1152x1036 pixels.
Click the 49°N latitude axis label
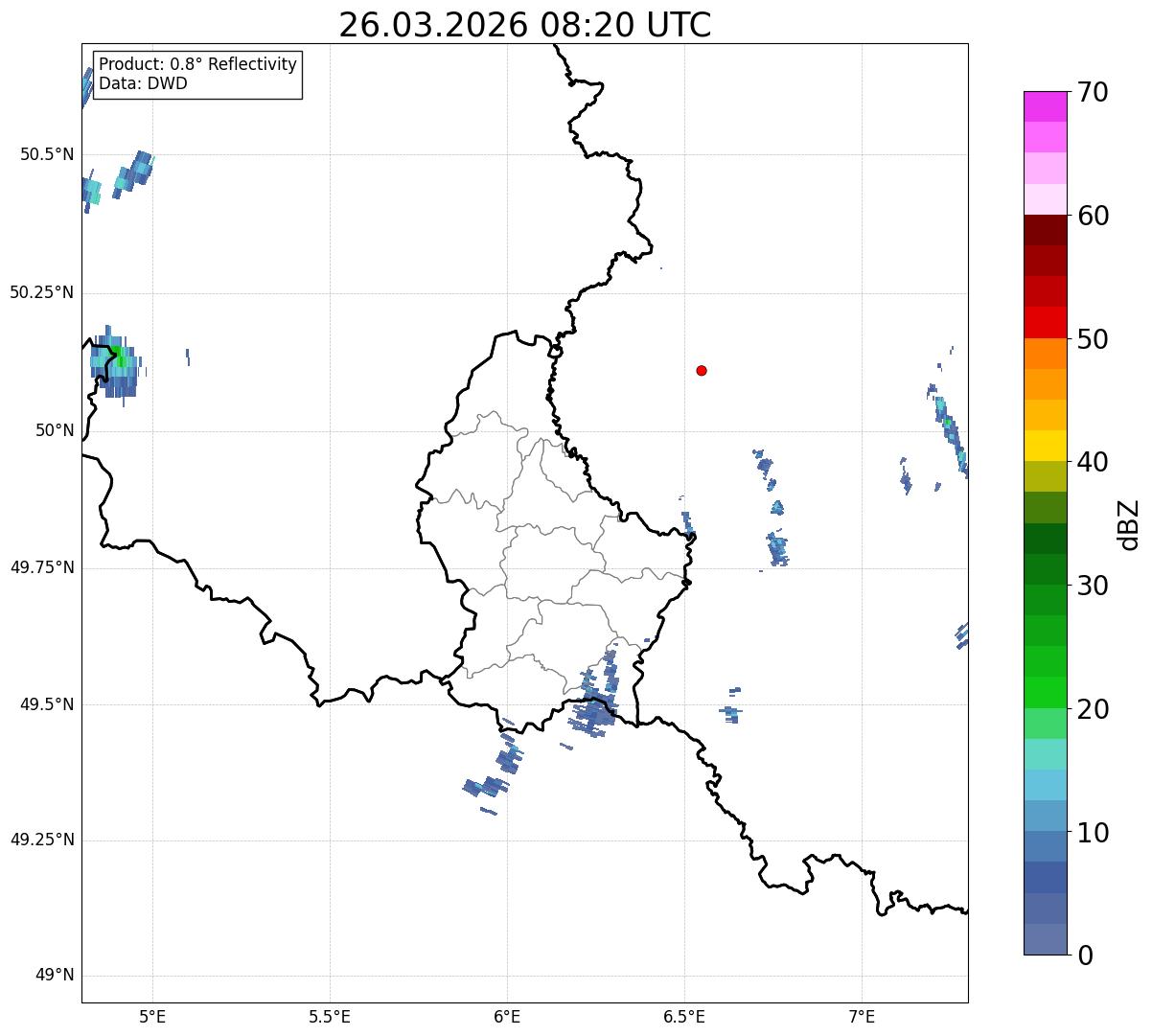click(x=54, y=976)
